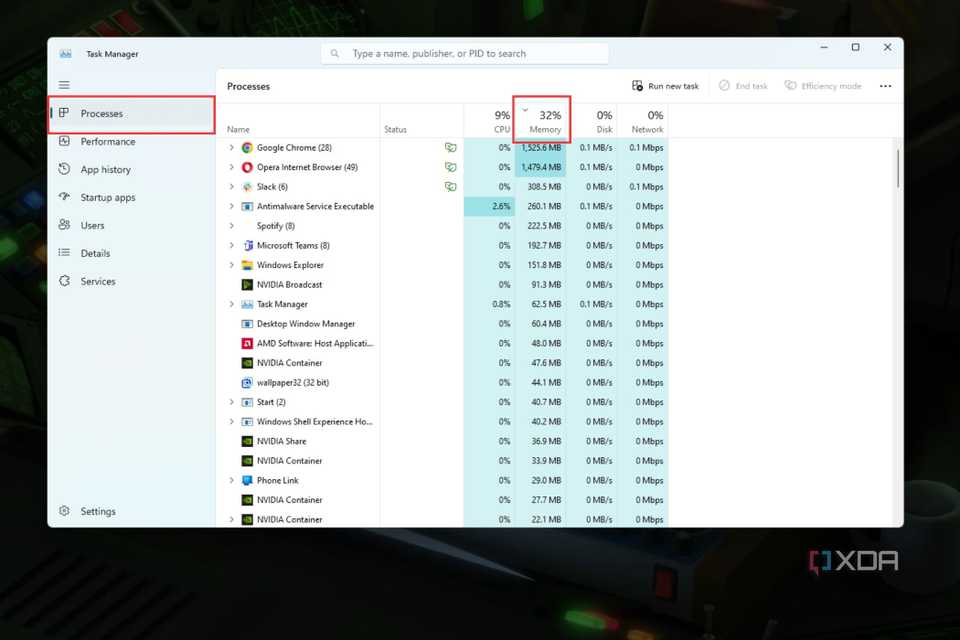Click the Opera Internet Browser icon
Viewport: 960px width, 640px height.
(247, 167)
